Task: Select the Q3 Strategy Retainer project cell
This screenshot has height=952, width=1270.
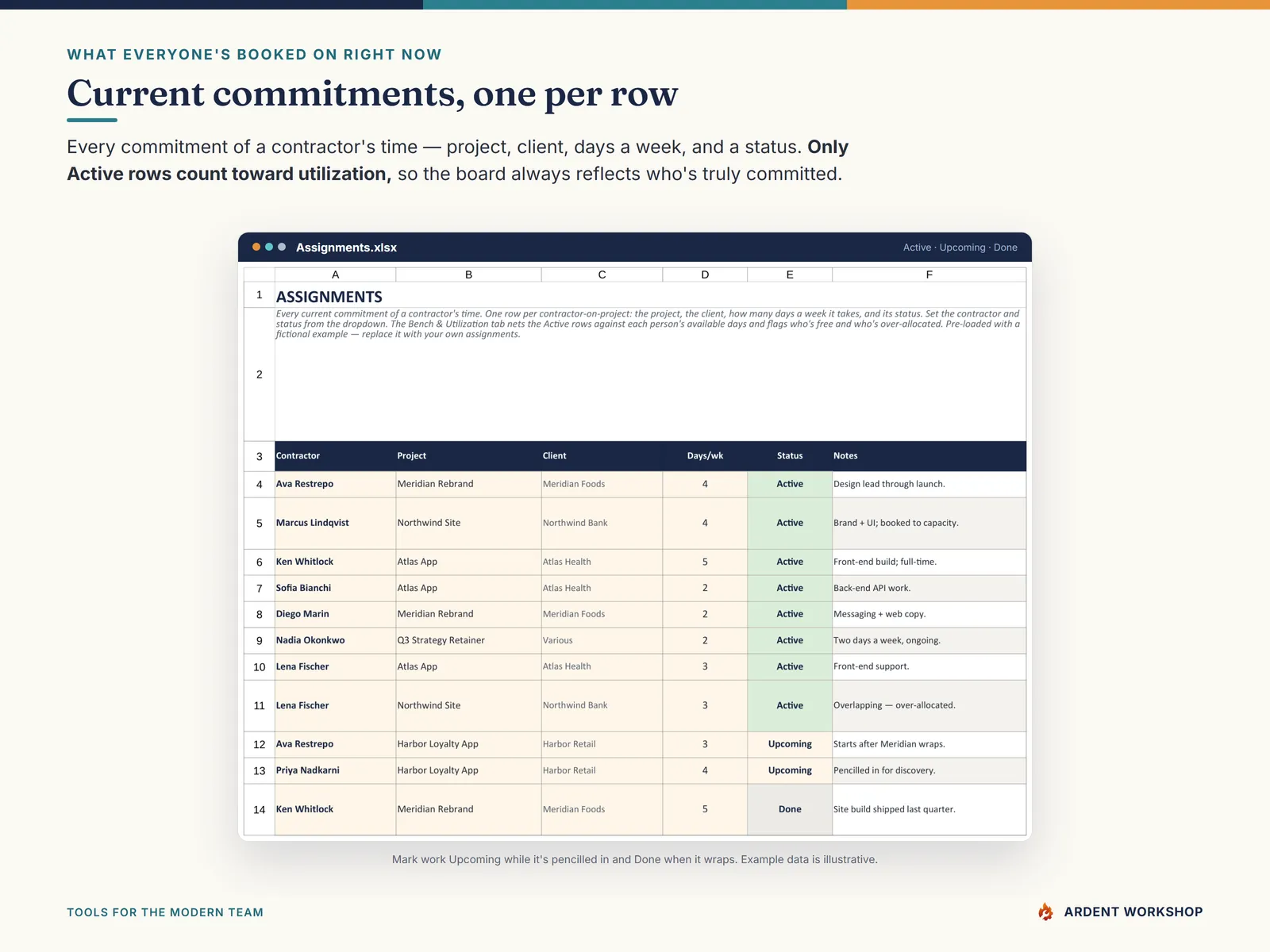Action: [468, 640]
